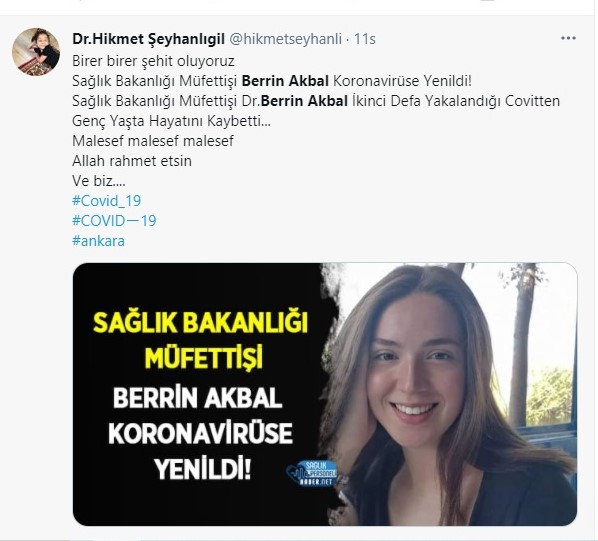This screenshot has height=541, width=598.
Task: Click yellow SAĞLIK BAKANLIĞI MÜFETTİŞİ headline text
Action: tap(201, 340)
